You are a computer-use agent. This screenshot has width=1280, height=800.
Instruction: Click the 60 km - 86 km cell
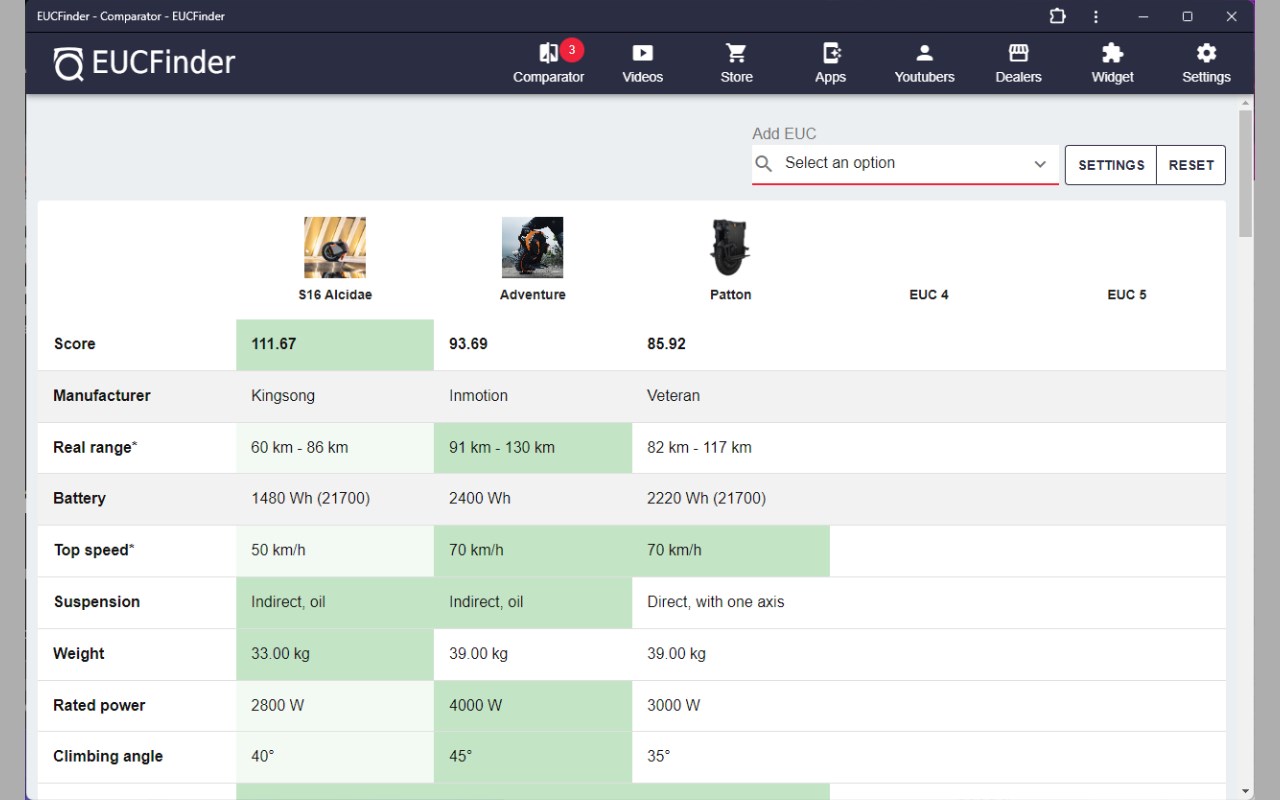(335, 447)
